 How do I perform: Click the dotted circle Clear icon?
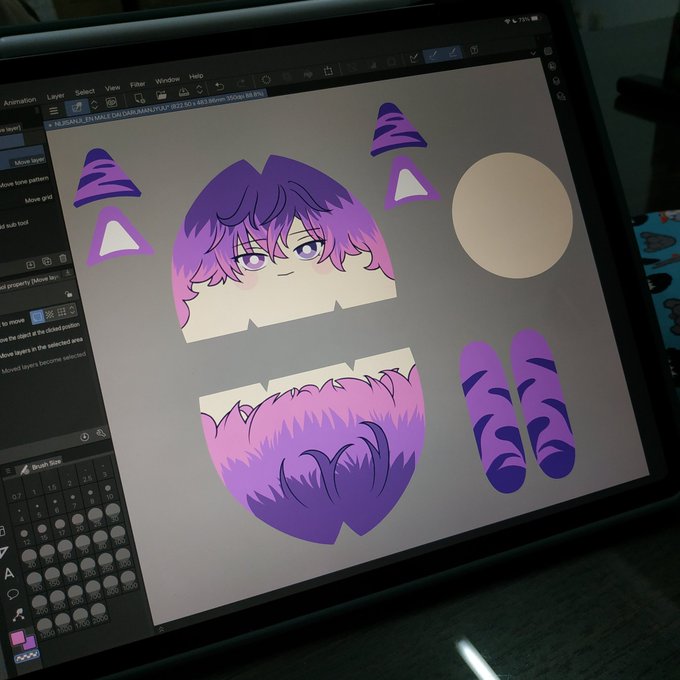(x=266, y=80)
